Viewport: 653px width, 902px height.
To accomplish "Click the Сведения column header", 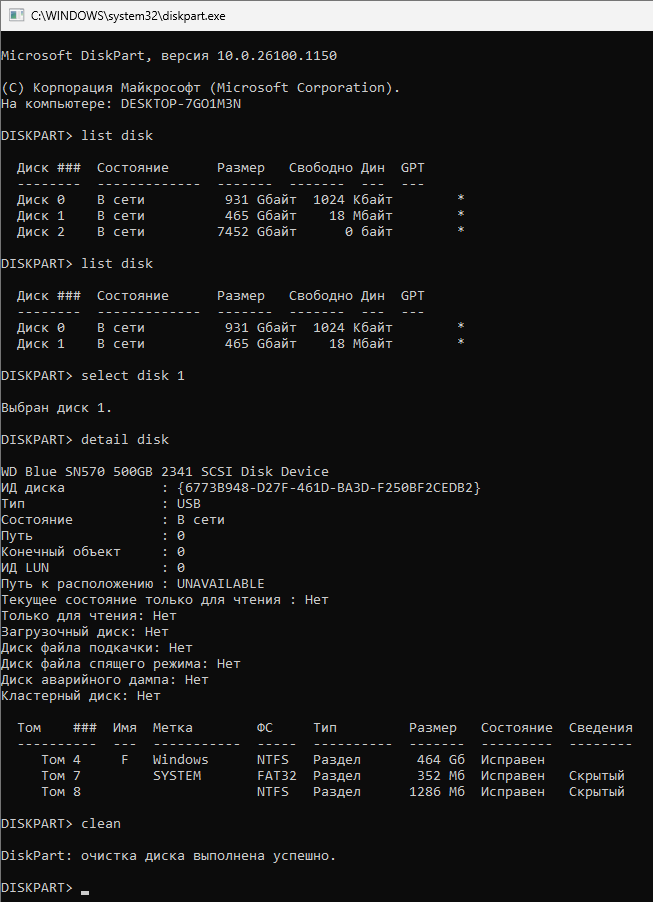I will point(601,728).
